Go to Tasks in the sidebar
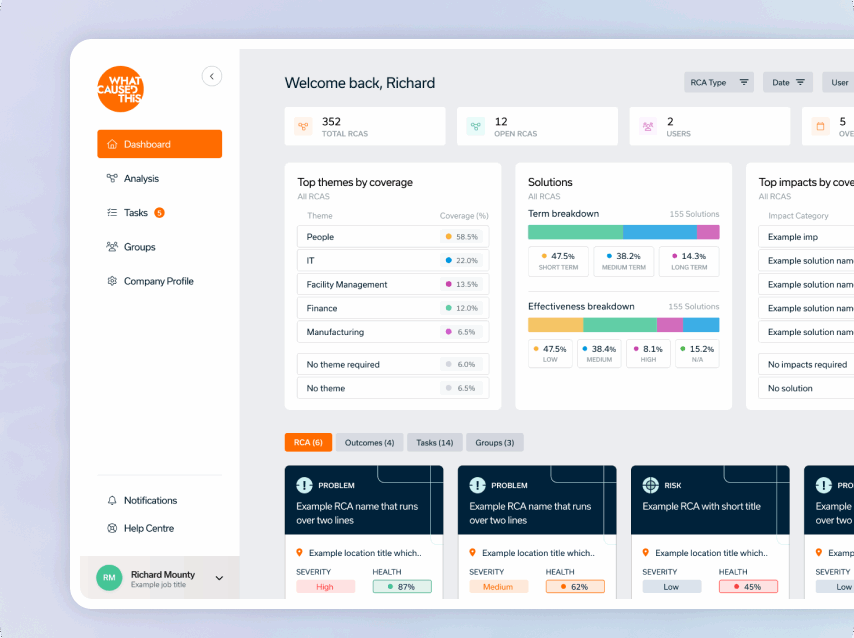Screen dimensions: 854x638 tap(136, 213)
